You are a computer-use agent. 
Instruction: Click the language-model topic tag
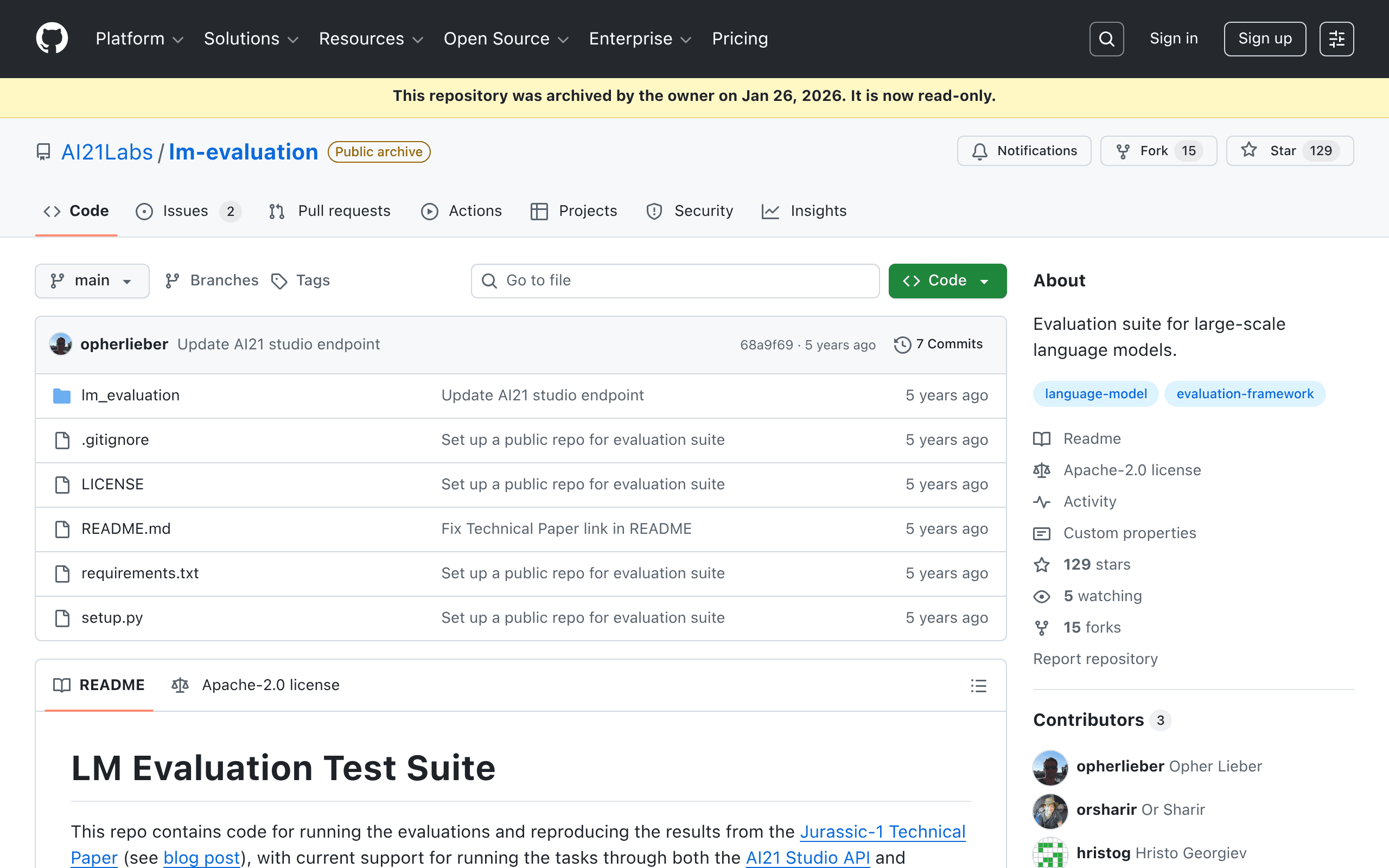click(x=1095, y=394)
